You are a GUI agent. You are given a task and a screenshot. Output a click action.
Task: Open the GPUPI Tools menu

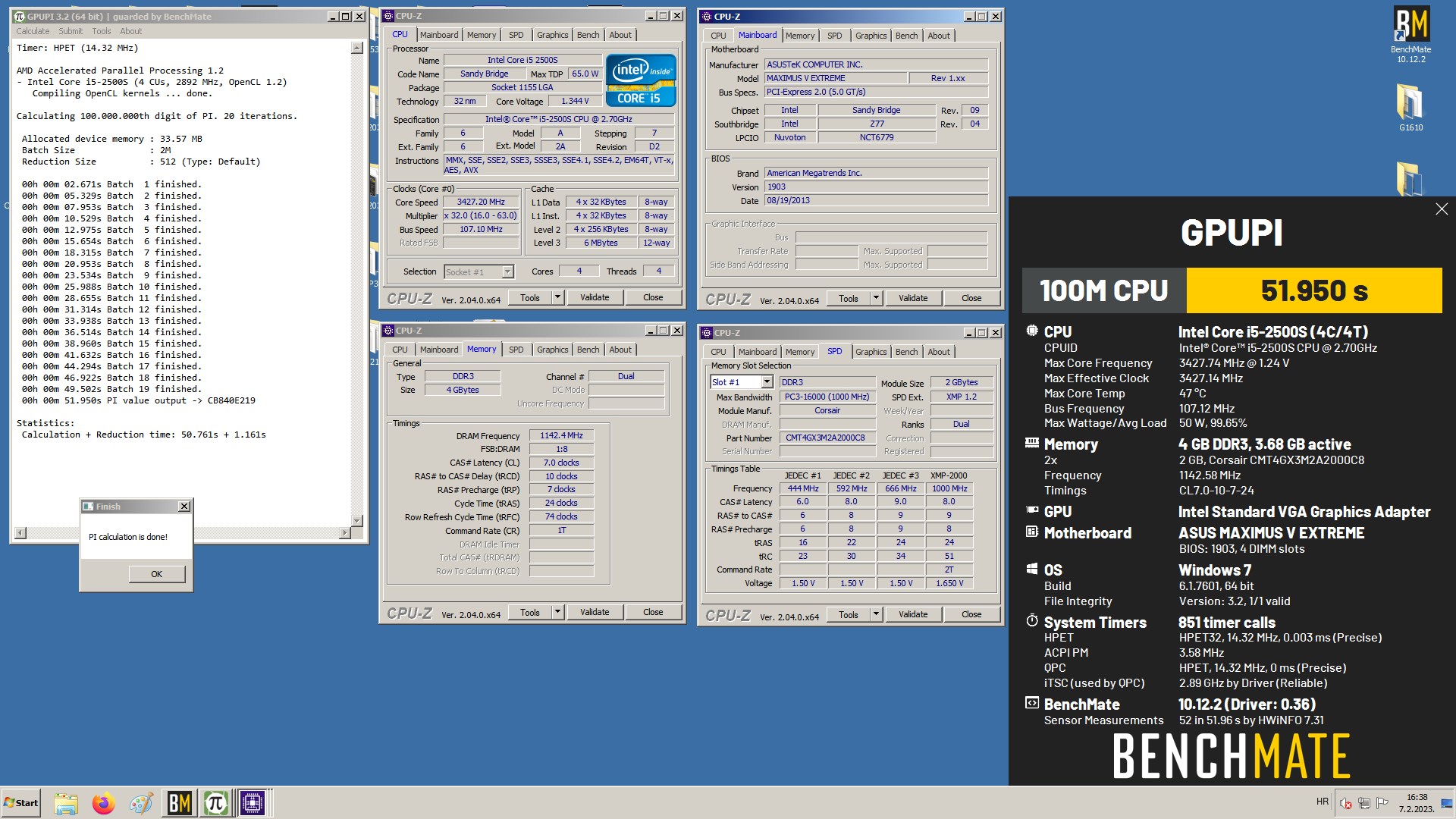[102, 31]
